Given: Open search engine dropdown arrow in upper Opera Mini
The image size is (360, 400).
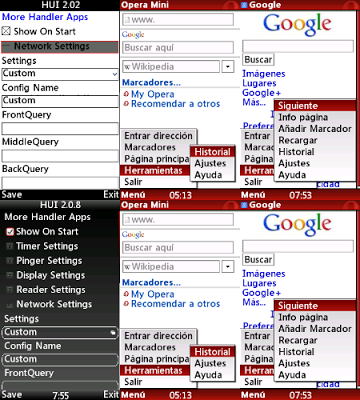Looking at the screenshot, I should (228, 67).
